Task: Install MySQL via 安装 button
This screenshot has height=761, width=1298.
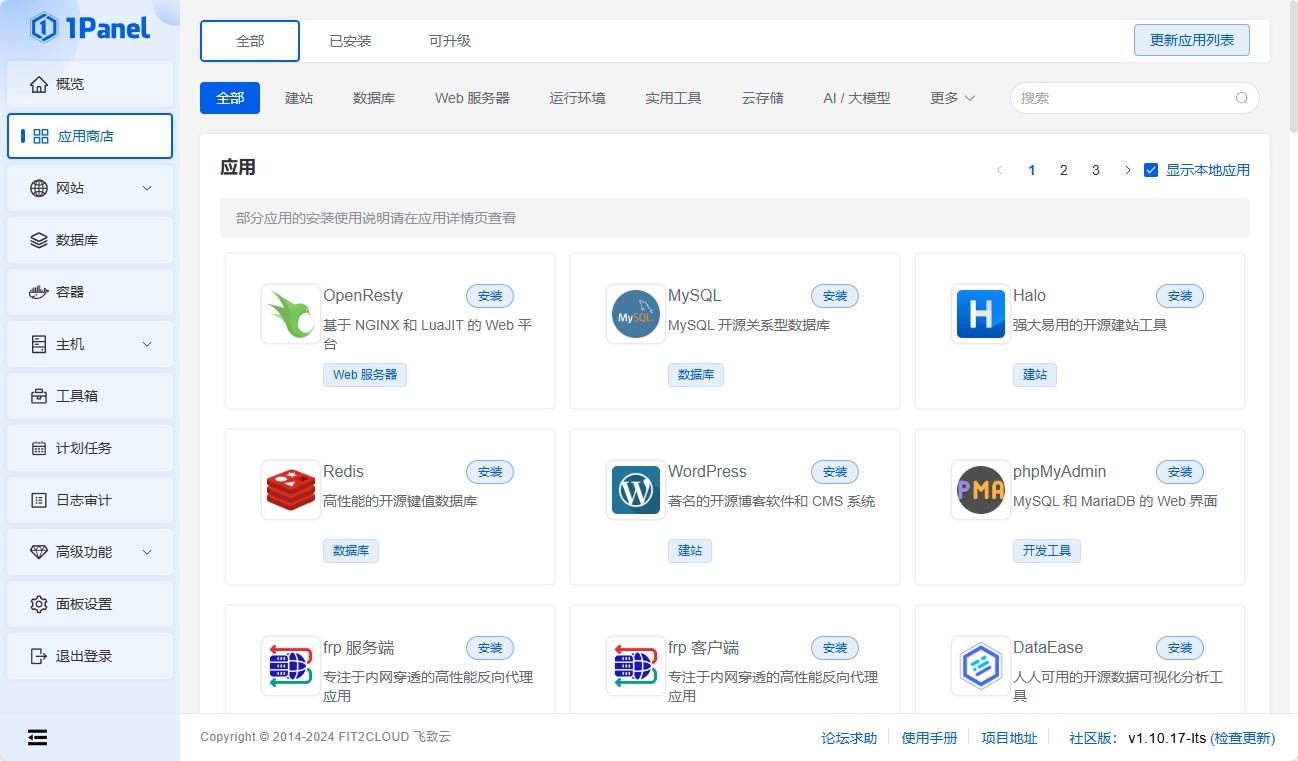Action: click(835, 296)
